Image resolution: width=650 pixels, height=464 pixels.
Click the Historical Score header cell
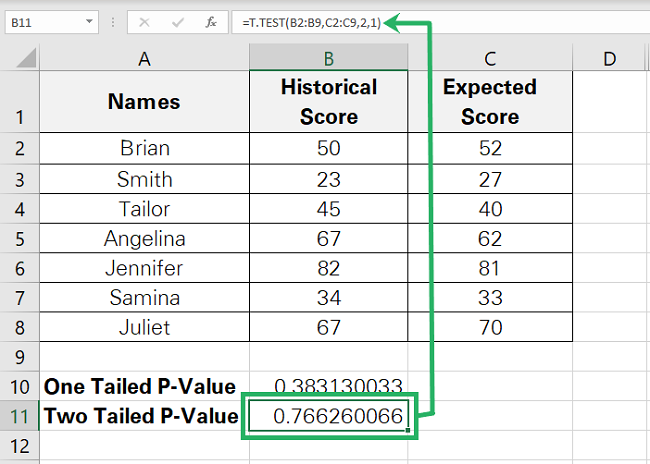(329, 102)
